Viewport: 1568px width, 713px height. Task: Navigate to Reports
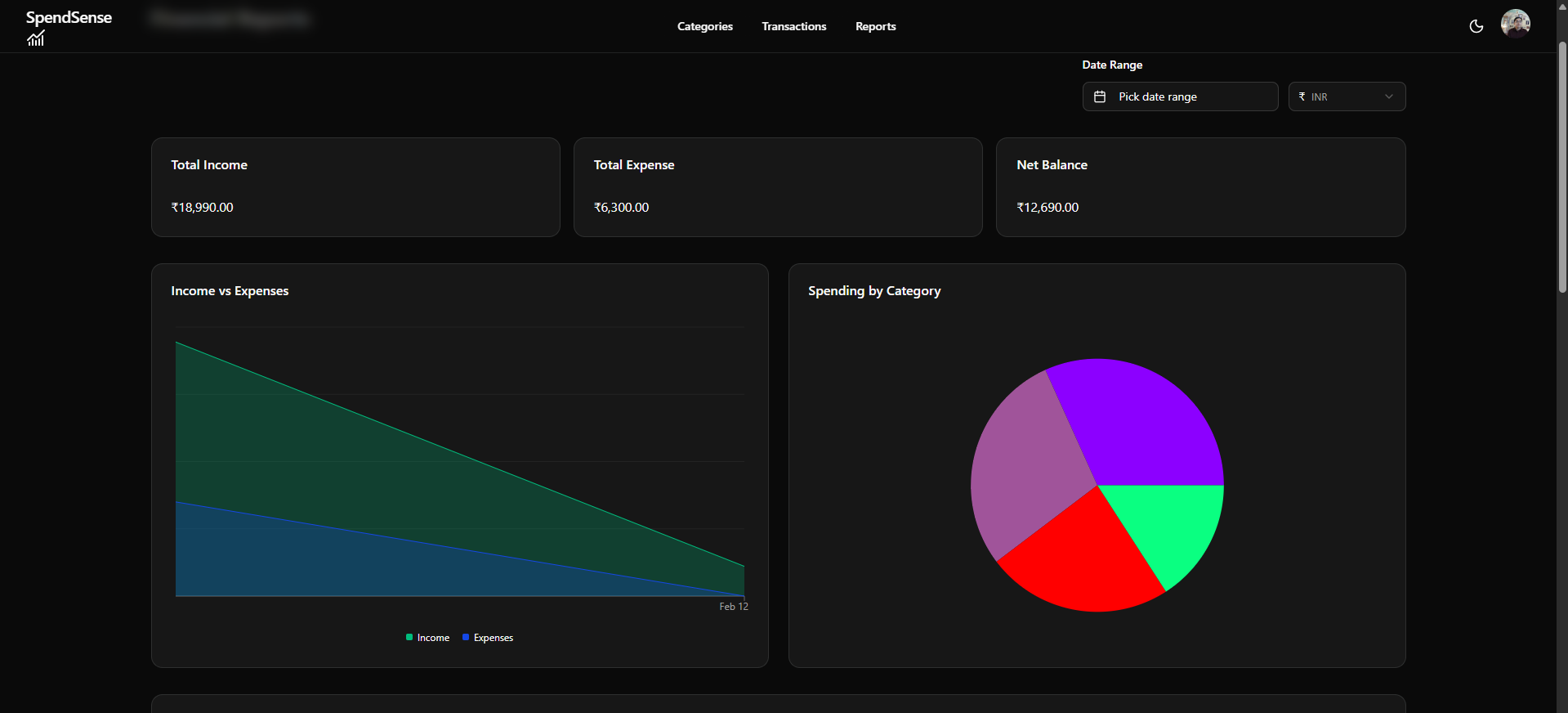875,26
